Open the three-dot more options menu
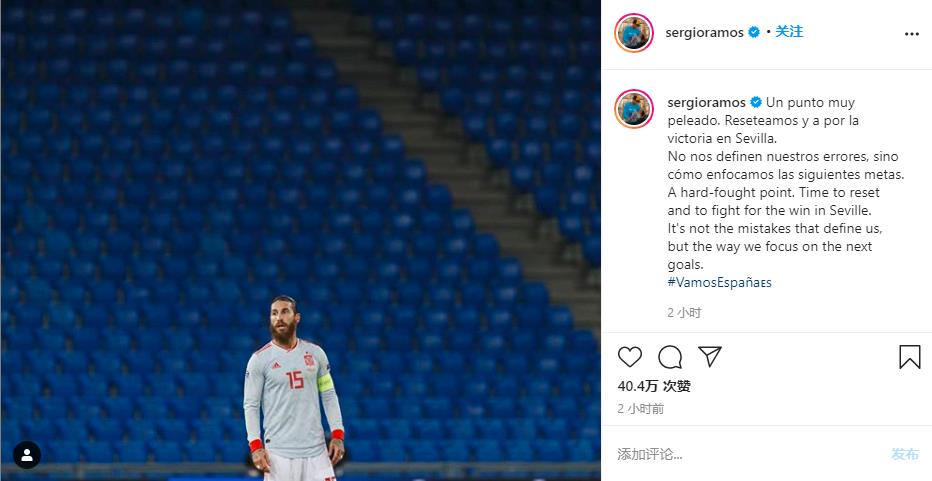Screen dimensions: 932x481 tap(912, 34)
